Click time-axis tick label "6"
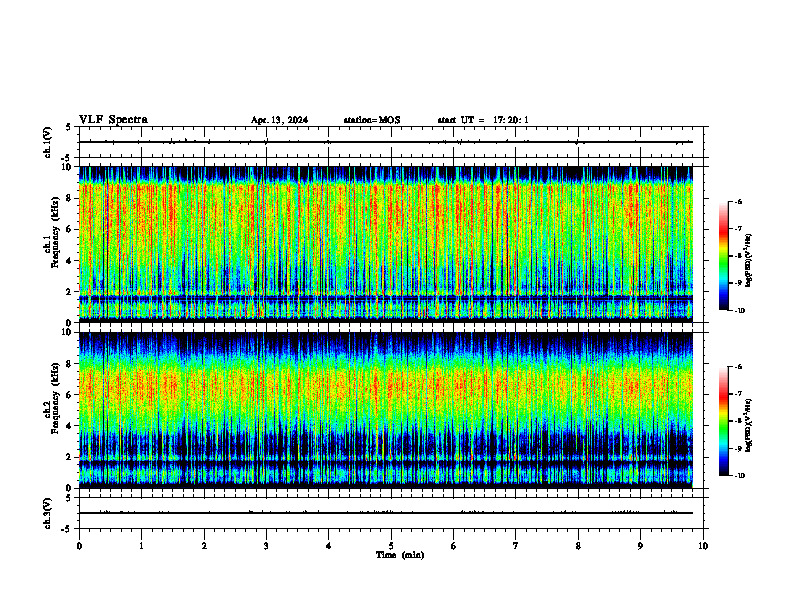 pos(454,546)
